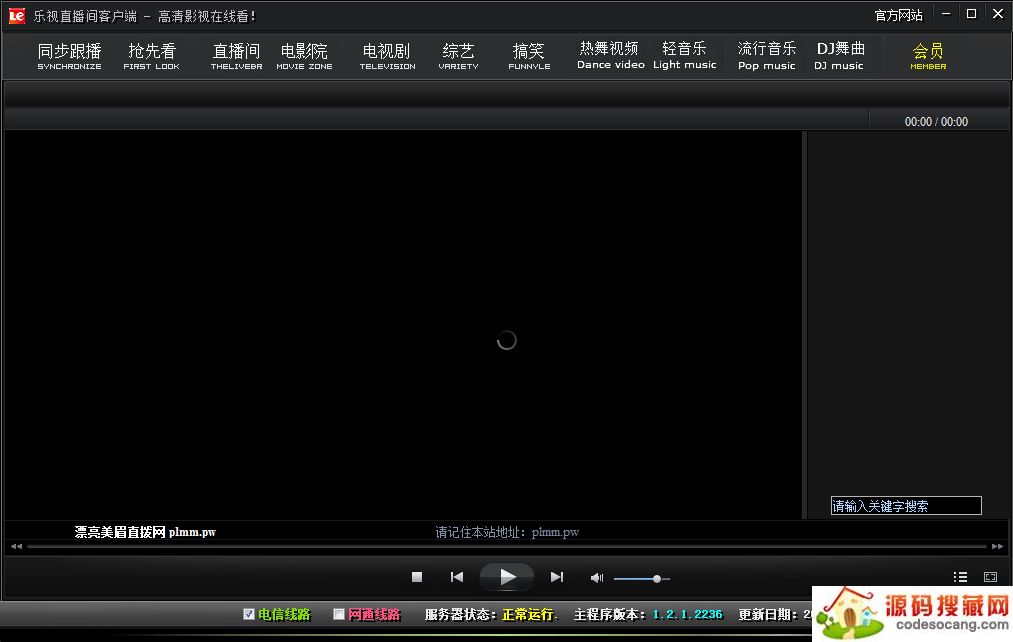
Task: Open the 电影院 Movie Zone tab
Action: [304, 56]
